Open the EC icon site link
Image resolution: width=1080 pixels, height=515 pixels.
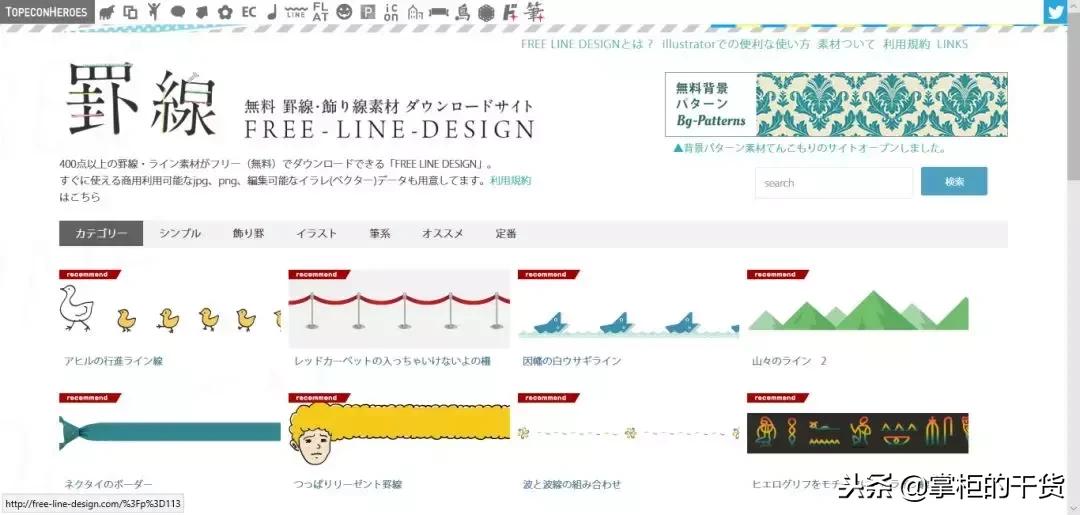click(249, 12)
